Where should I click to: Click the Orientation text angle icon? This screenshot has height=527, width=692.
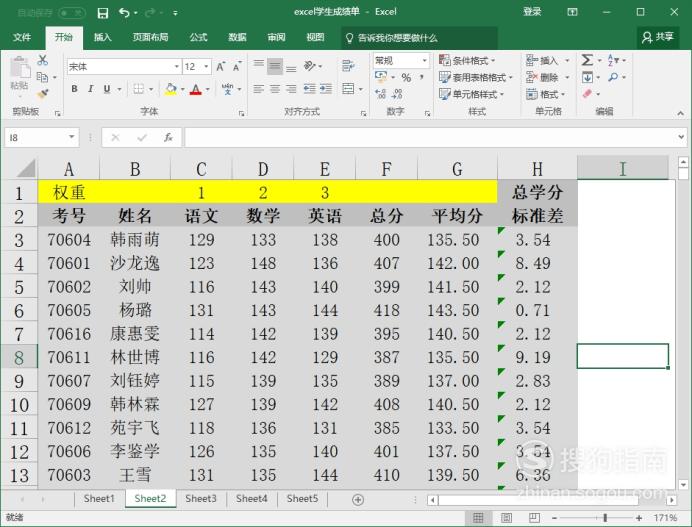tap(310, 66)
